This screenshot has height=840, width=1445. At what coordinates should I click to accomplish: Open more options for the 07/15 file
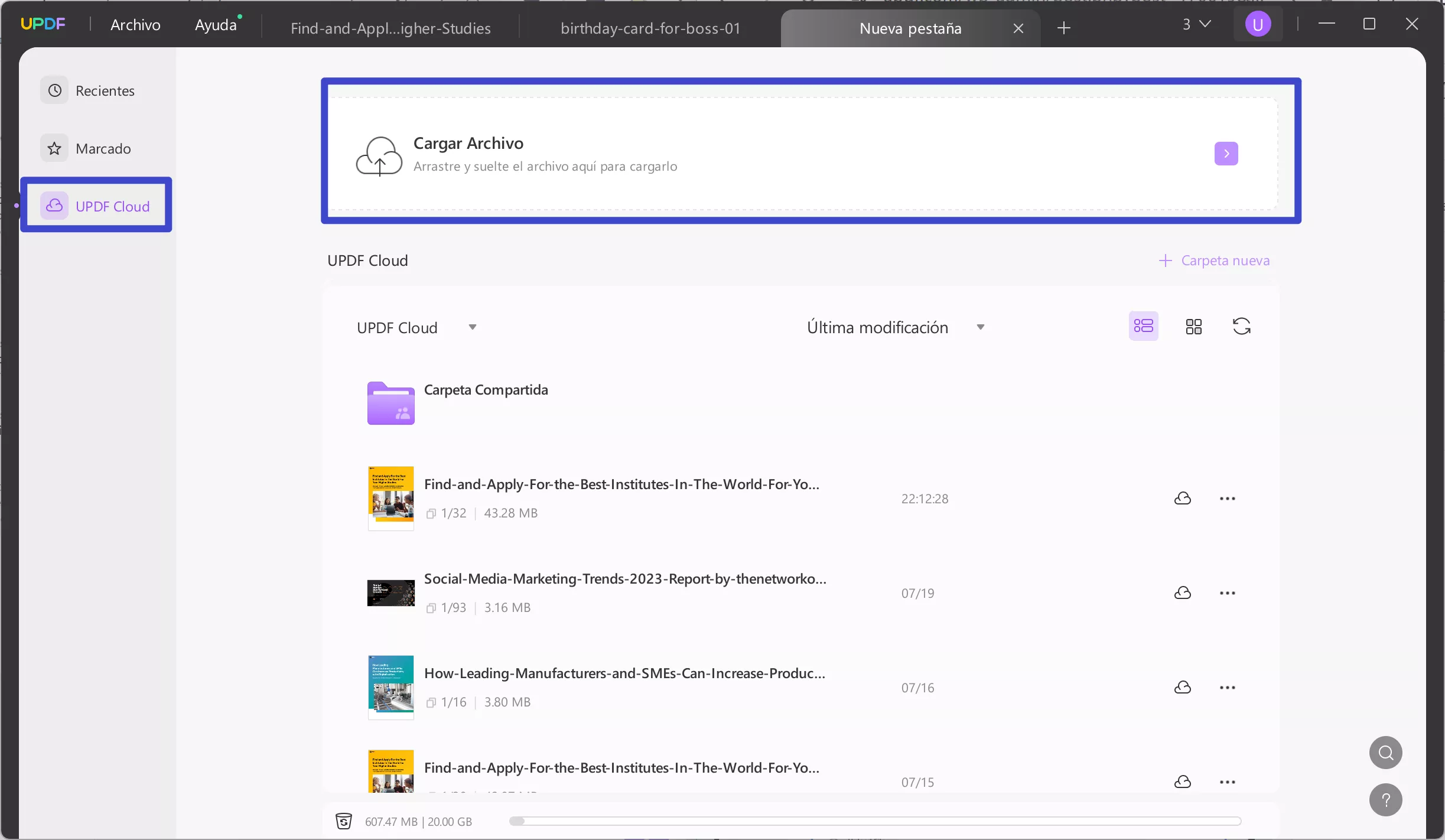click(x=1228, y=782)
